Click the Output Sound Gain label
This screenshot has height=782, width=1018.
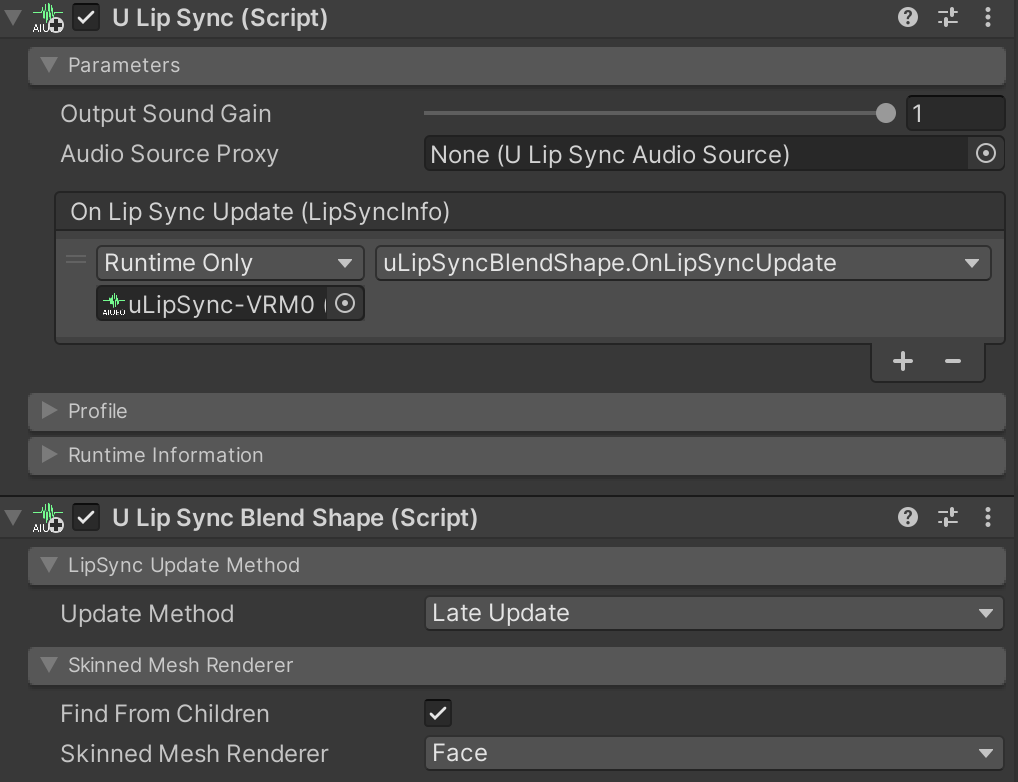click(x=166, y=114)
